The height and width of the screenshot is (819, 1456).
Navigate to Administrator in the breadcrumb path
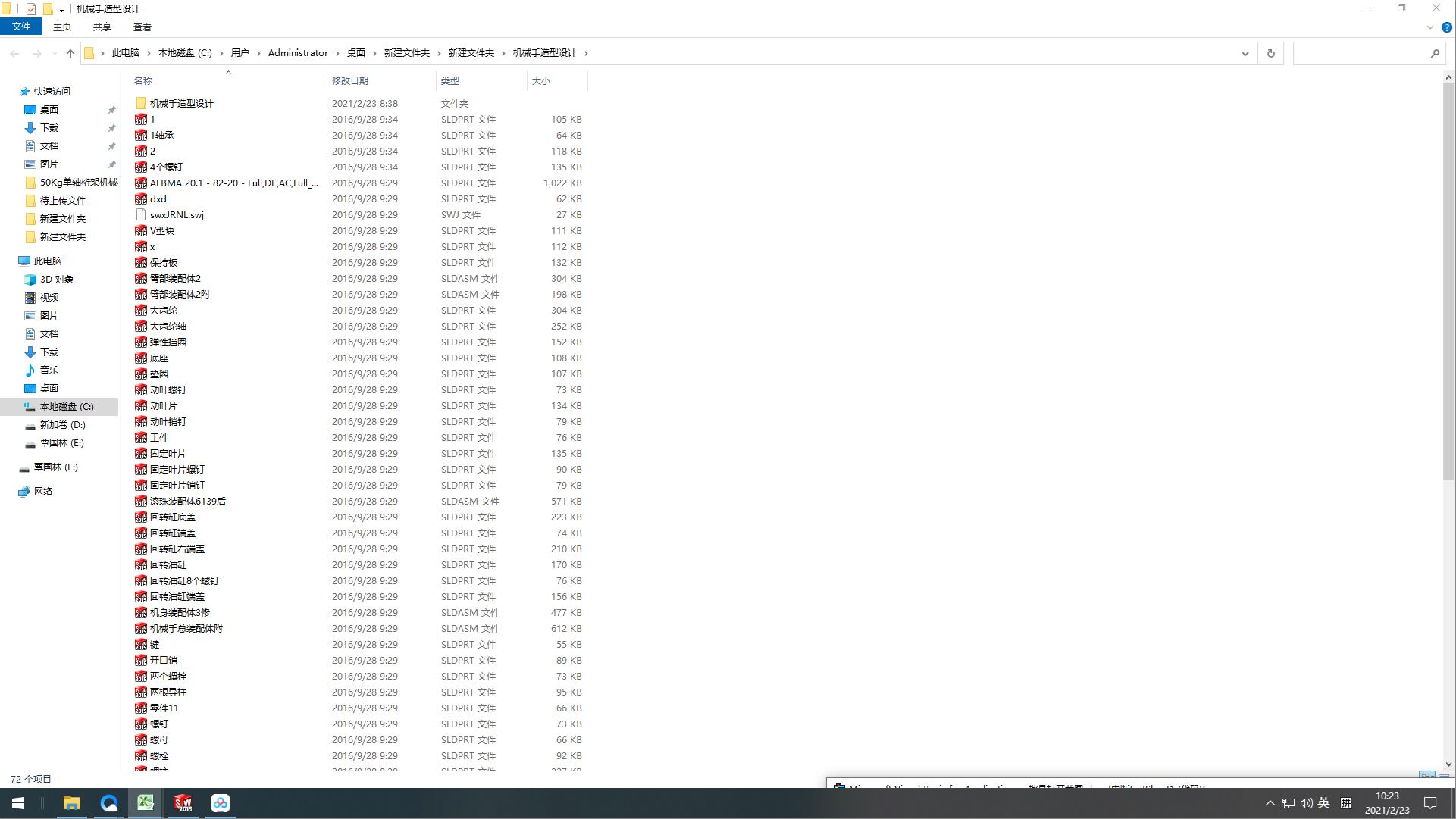pyautogui.click(x=298, y=53)
